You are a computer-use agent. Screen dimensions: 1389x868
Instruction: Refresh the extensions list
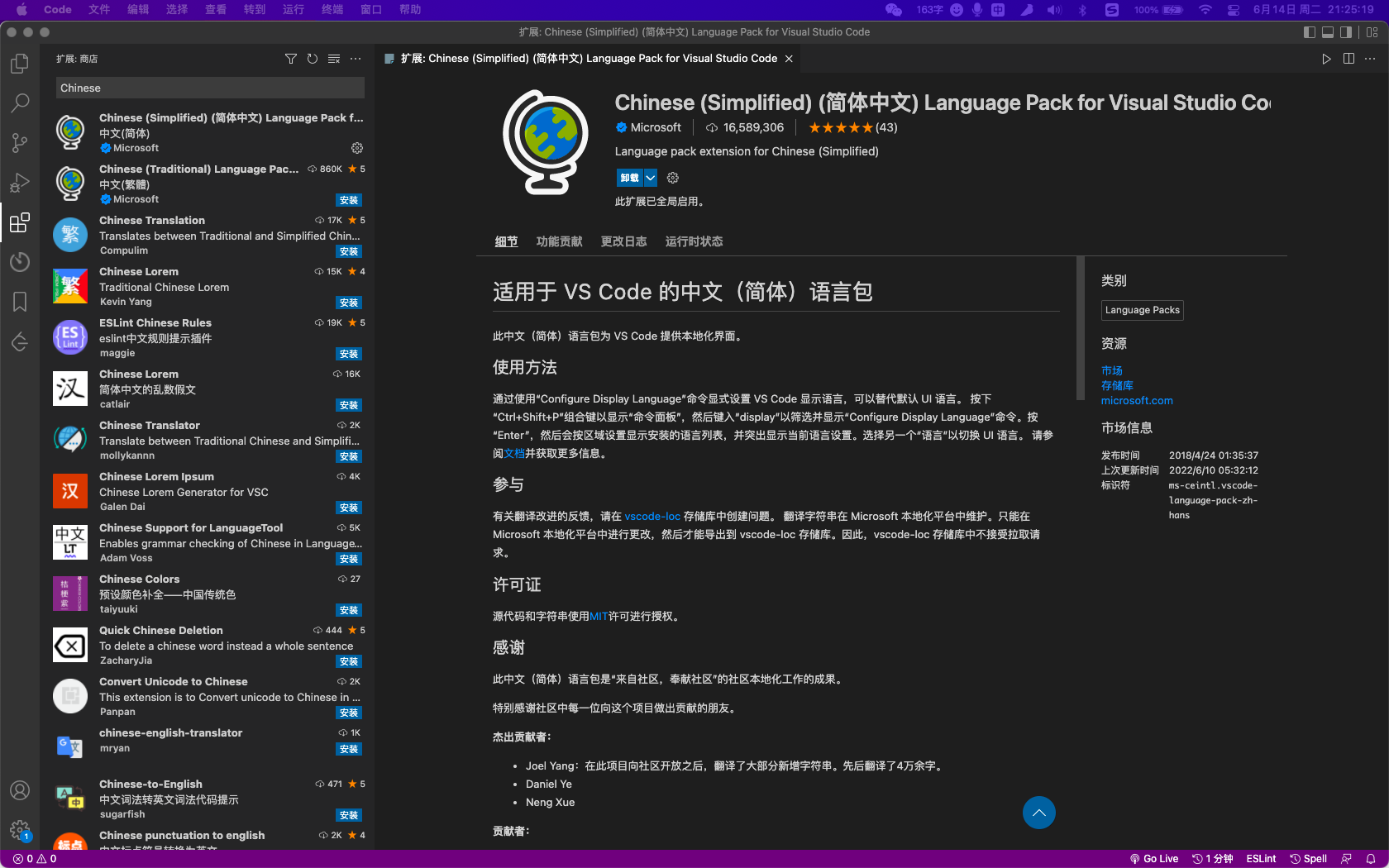(x=313, y=59)
